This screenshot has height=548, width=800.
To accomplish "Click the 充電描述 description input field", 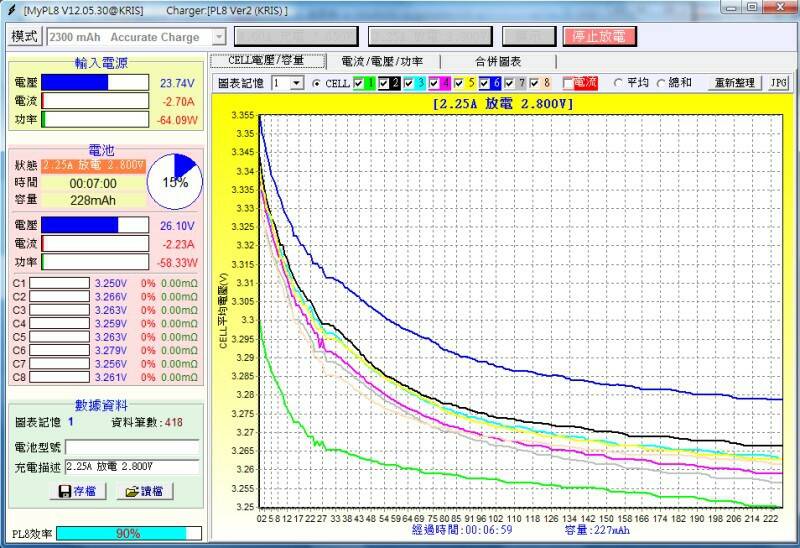I will [132, 466].
